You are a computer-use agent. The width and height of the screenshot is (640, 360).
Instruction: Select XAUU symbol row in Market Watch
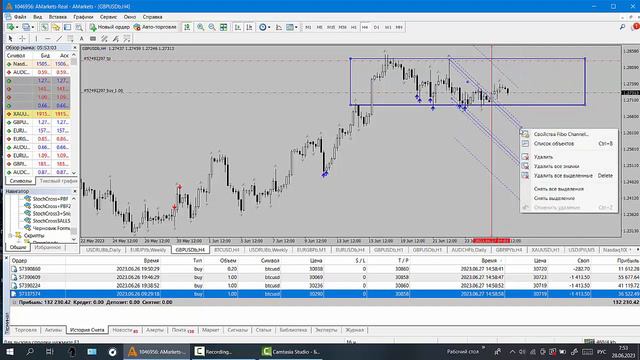click(x=38, y=114)
